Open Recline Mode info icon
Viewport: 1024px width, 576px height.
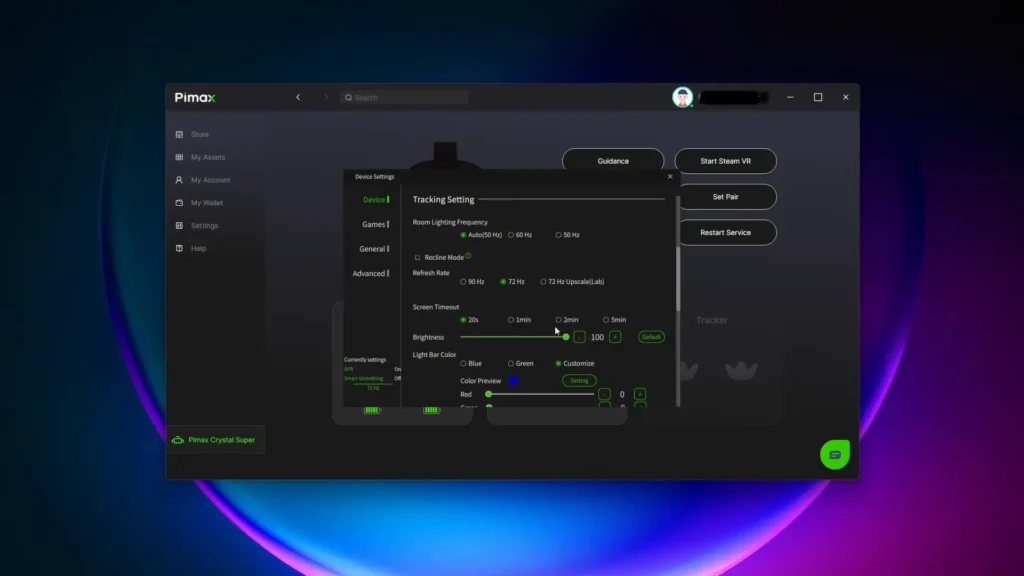point(468,256)
